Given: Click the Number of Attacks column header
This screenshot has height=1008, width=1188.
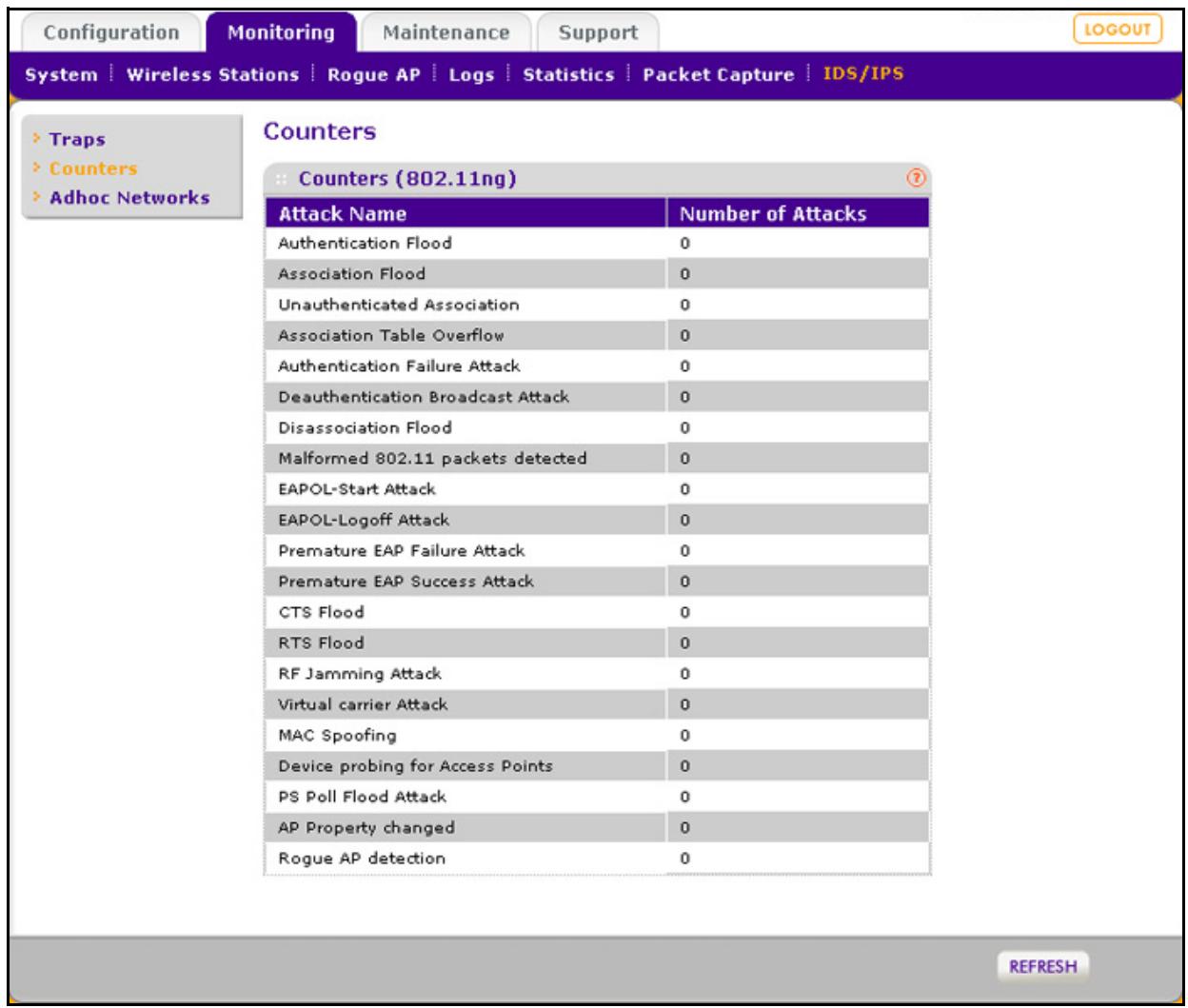Looking at the screenshot, I should tap(798, 213).
